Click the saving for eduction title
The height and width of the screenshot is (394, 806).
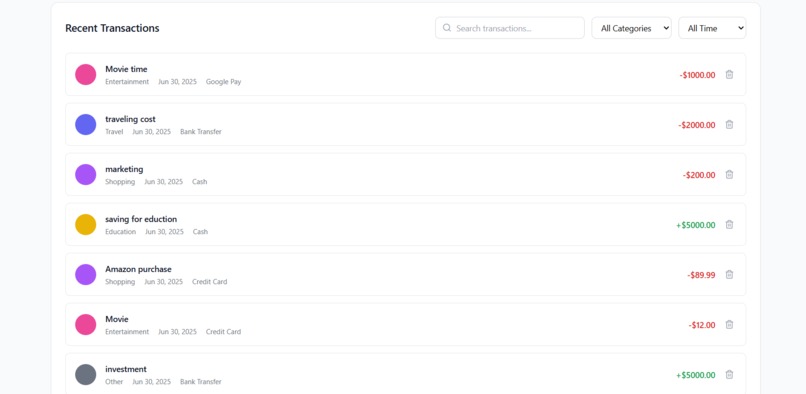pyautogui.click(x=141, y=219)
